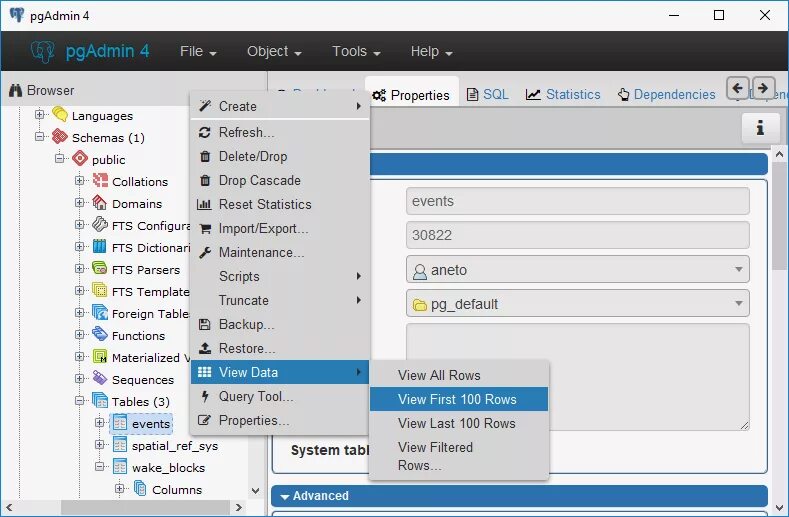Click the name field containing events
The height and width of the screenshot is (517, 789).
(x=578, y=201)
